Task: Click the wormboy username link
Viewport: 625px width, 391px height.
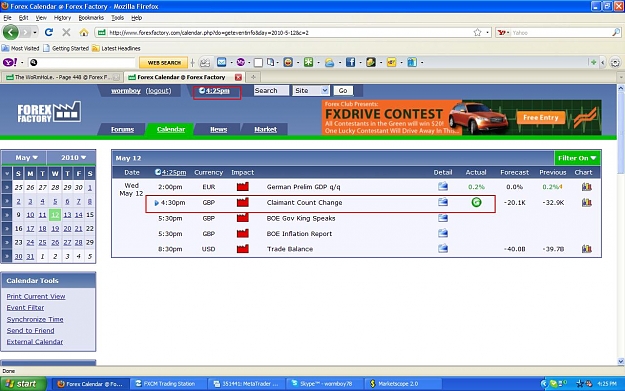Action: click(126, 90)
